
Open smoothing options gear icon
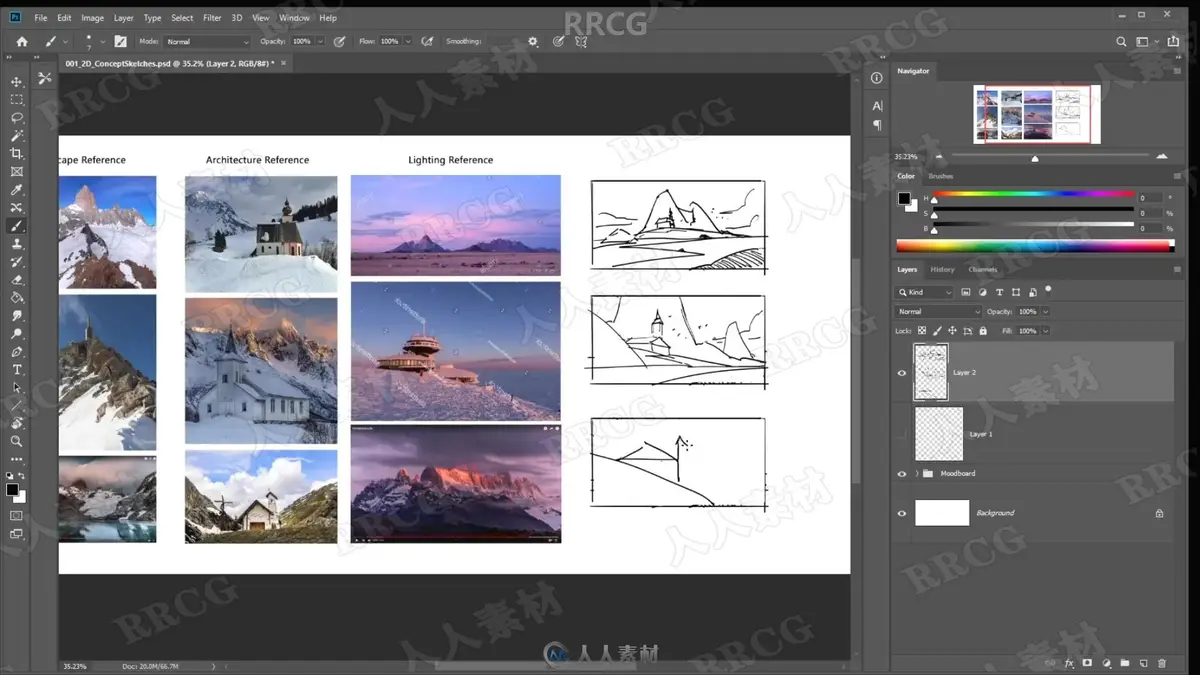533,42
